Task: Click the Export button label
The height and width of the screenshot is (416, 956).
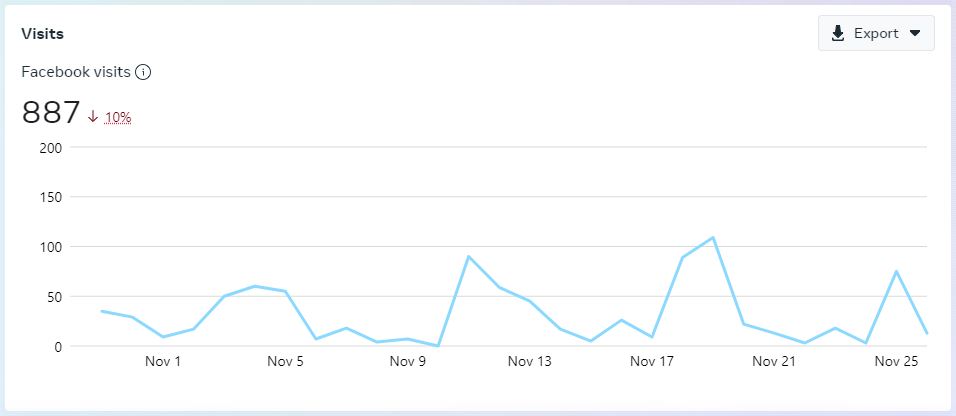Action: pos(876,33)
